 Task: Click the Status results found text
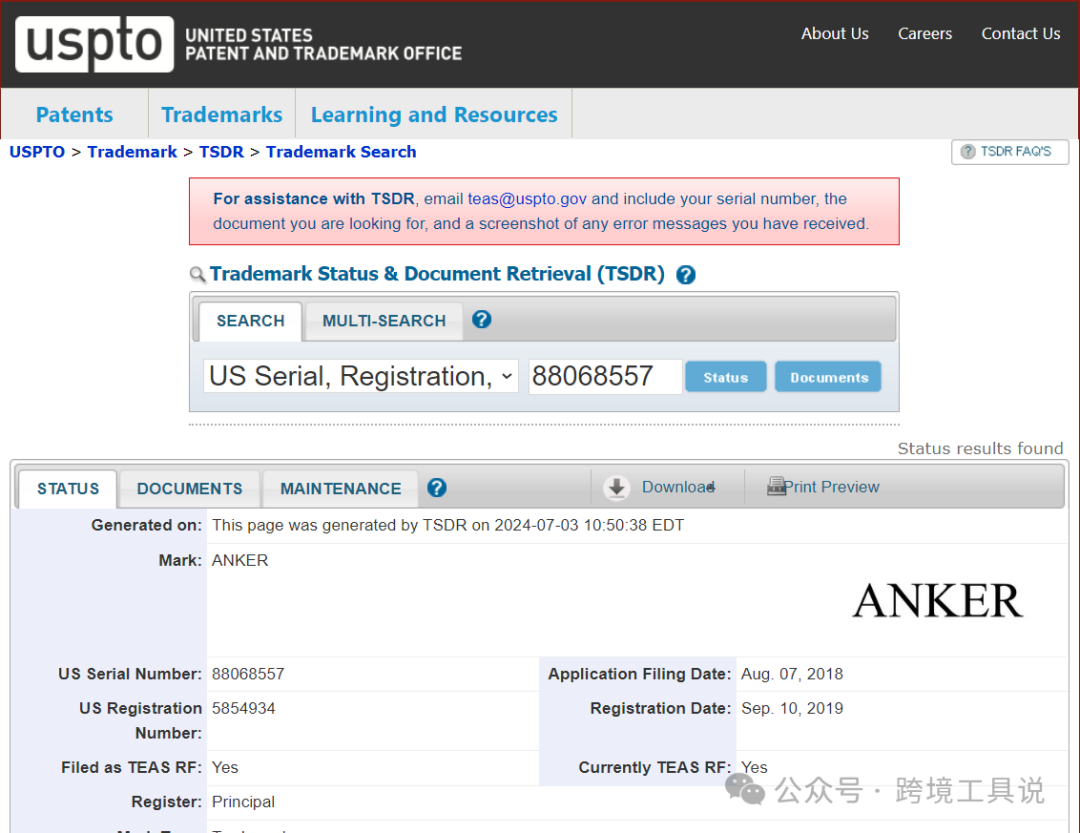[x=980, y=449]
